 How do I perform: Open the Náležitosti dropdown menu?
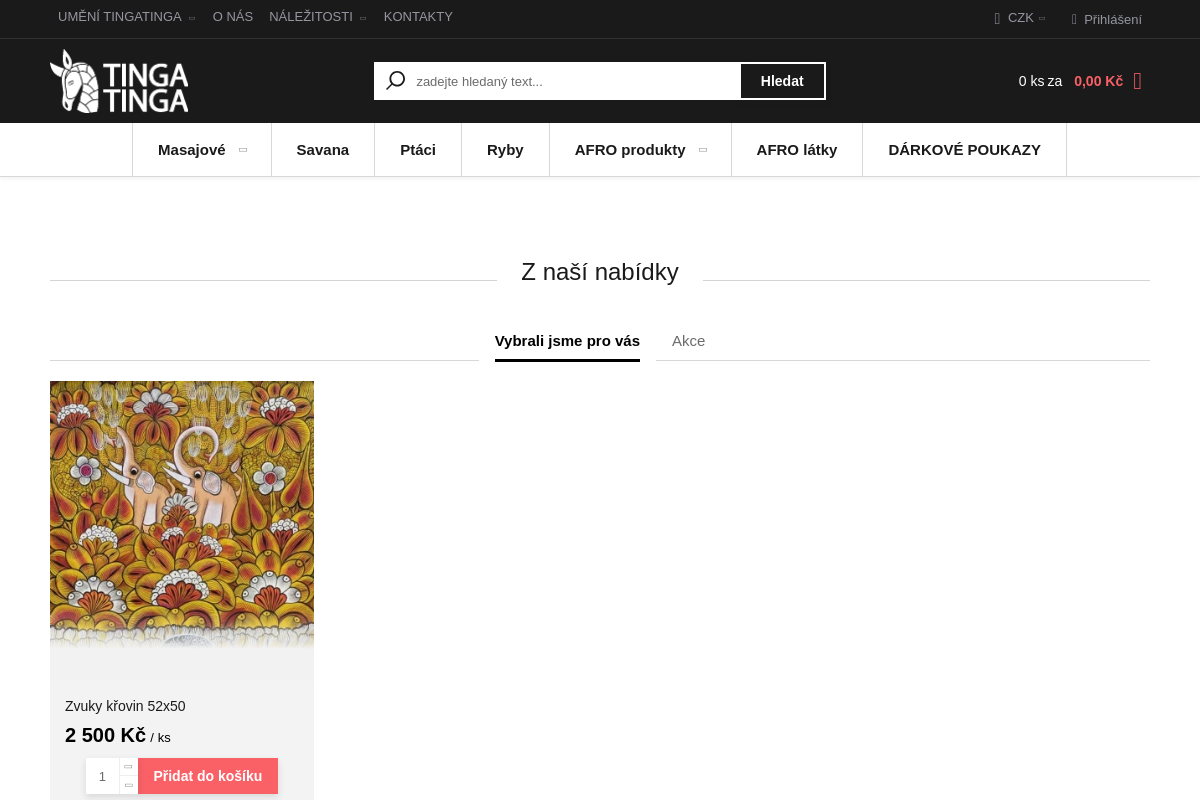362,18
